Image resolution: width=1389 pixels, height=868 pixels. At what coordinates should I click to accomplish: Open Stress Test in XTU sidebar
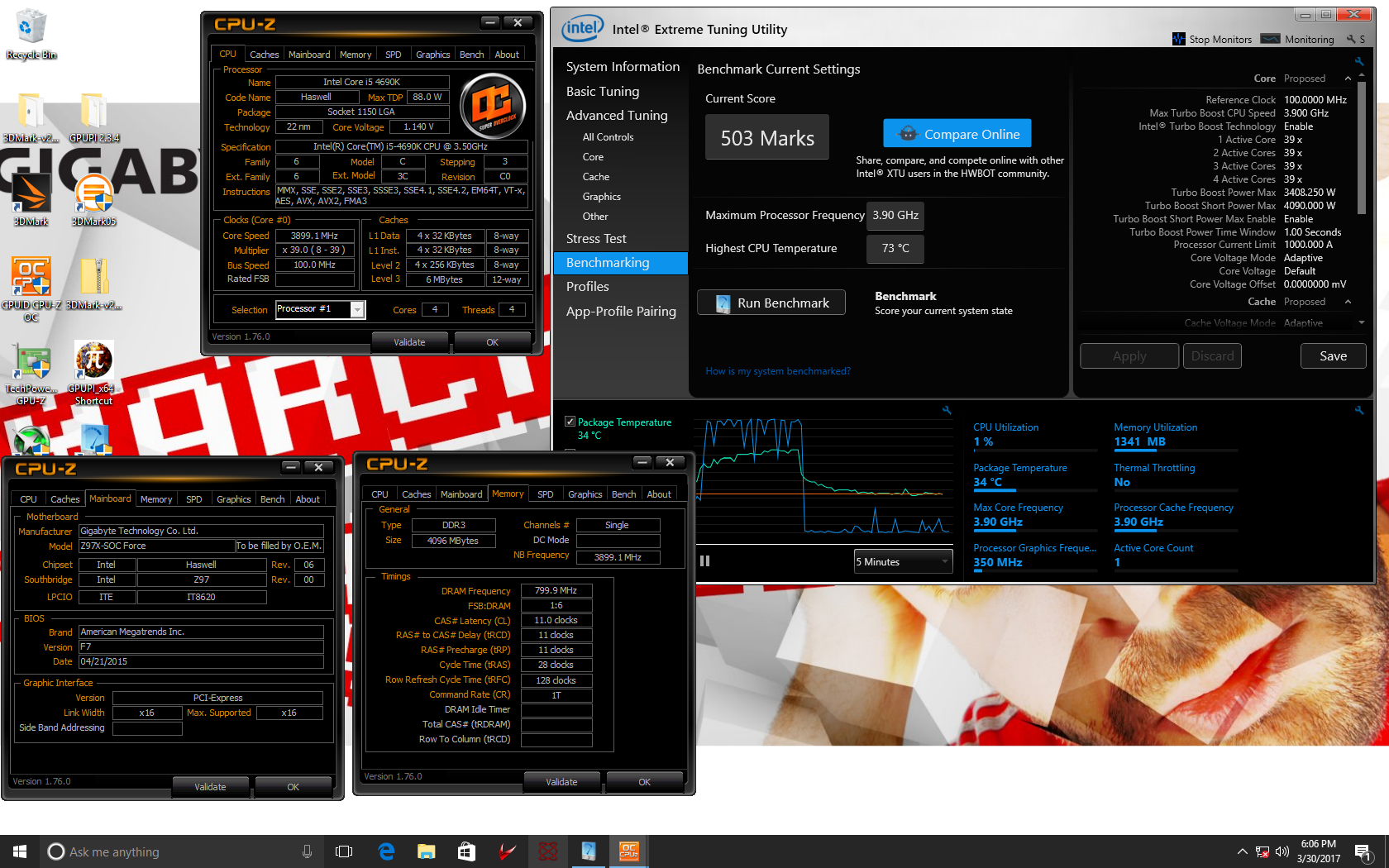tap(596, 239)
